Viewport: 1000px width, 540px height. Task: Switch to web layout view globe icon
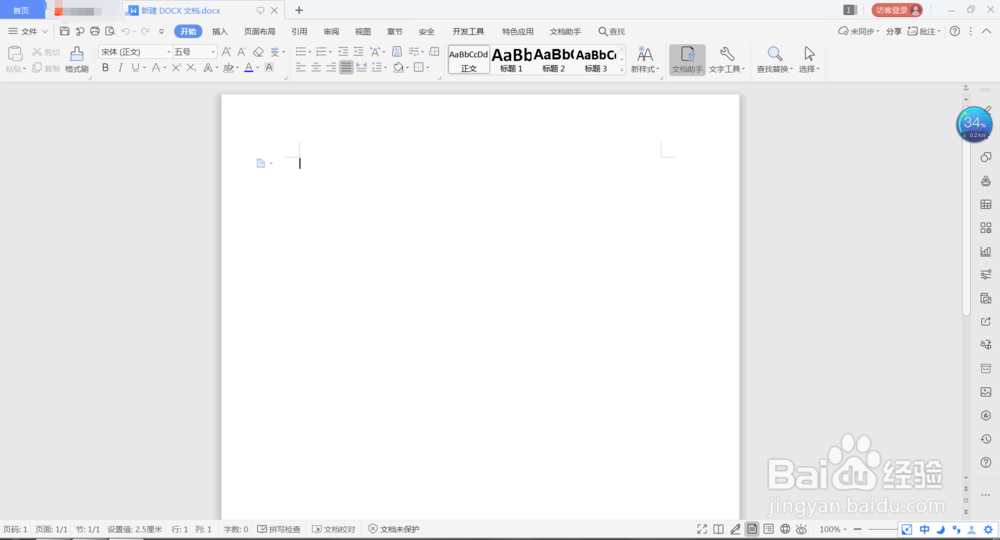pyautogui.click(x=785, y=529)
